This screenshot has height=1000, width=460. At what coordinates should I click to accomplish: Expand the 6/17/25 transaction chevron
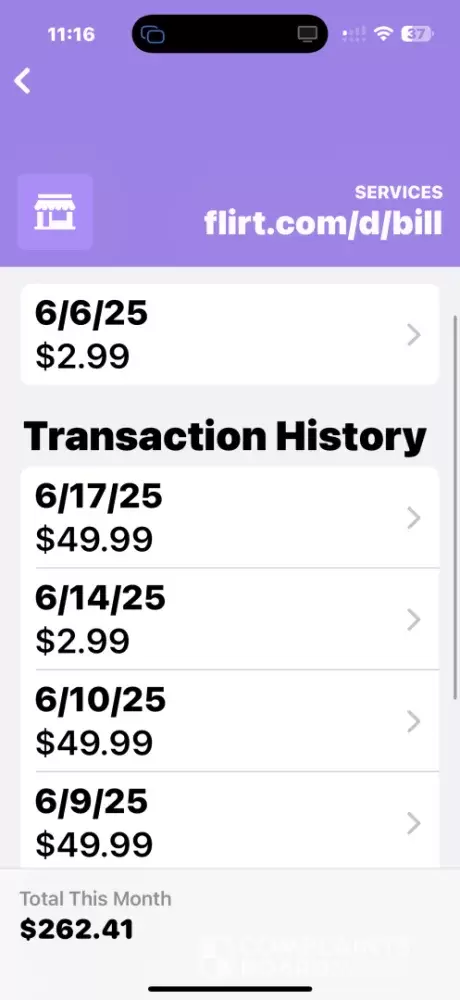coord(414,518)
